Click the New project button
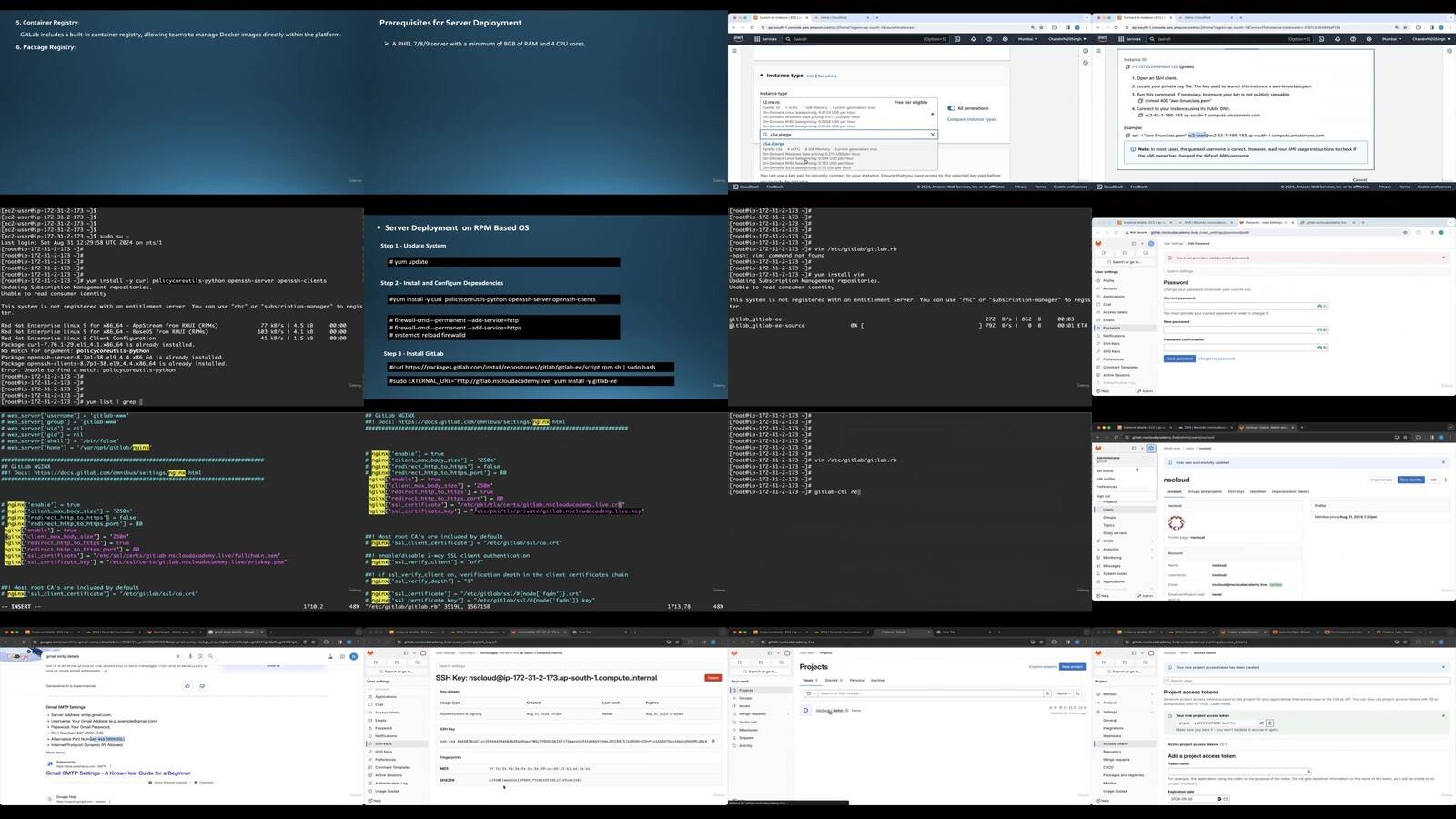This screenshot has width=1456, height=819. 1072,667
